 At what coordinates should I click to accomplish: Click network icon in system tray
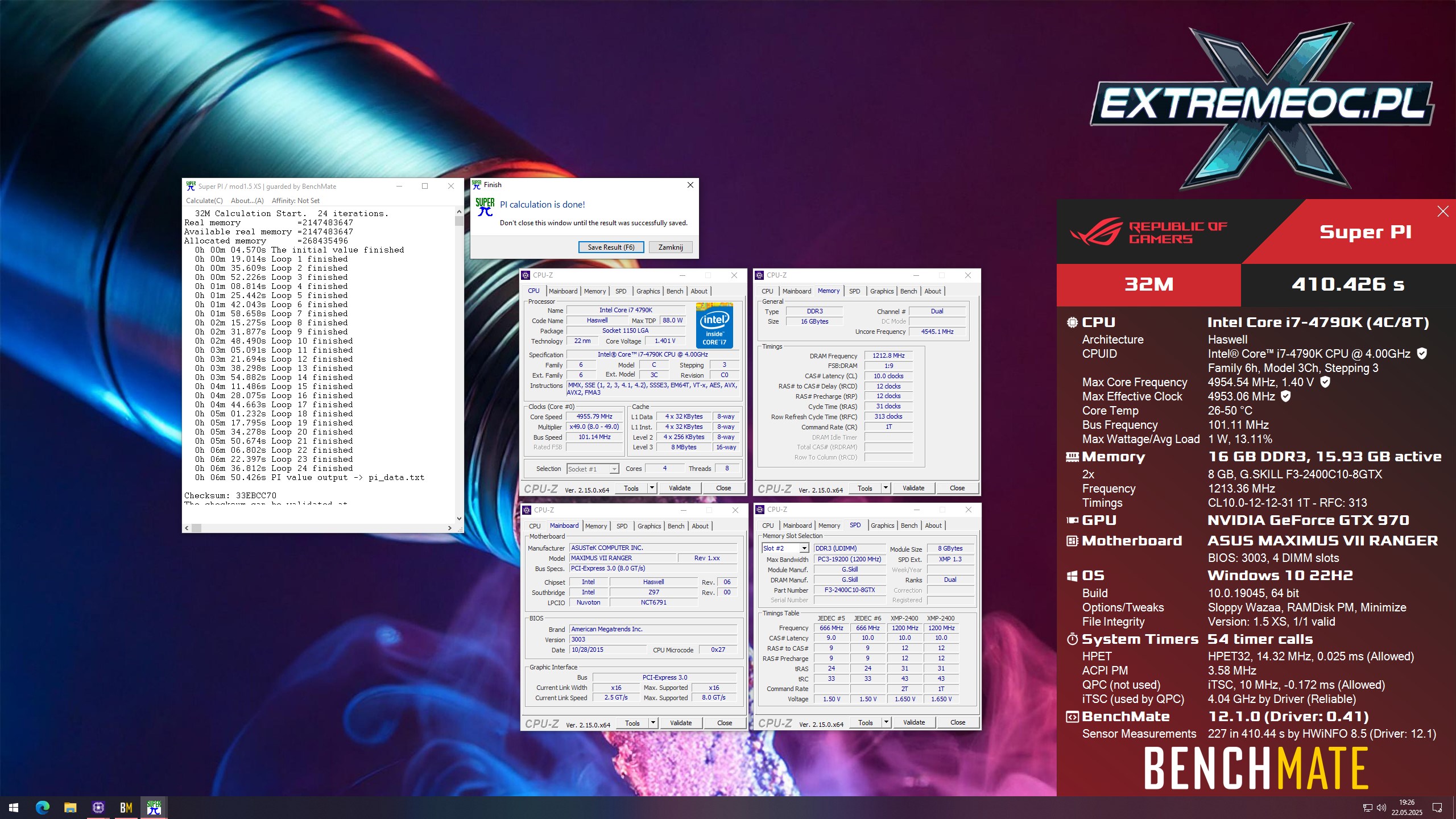(1367, 808)
